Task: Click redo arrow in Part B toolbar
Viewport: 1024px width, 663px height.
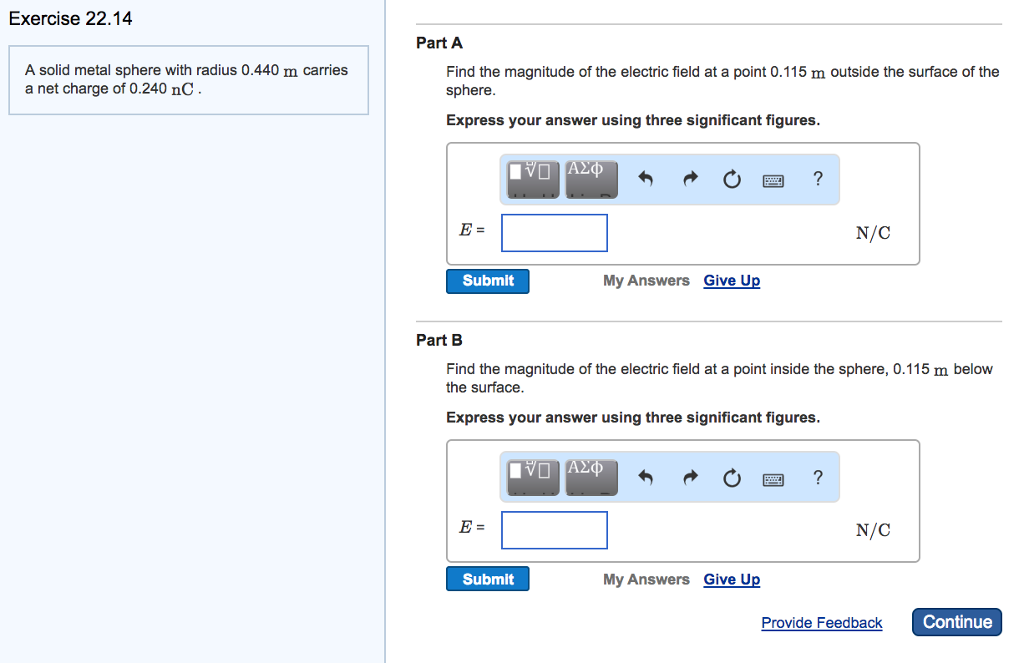Action: pos(689,478)
